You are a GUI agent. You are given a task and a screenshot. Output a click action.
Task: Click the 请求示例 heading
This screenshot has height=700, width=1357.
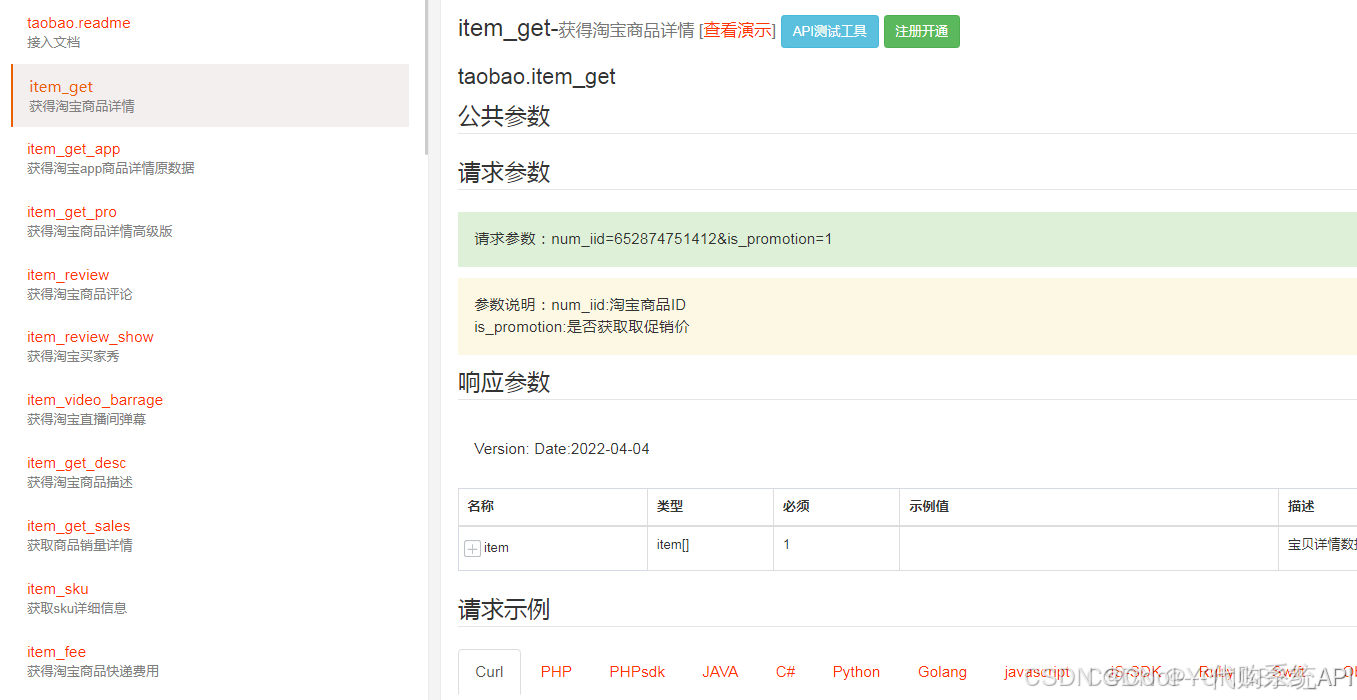point(504,609)
